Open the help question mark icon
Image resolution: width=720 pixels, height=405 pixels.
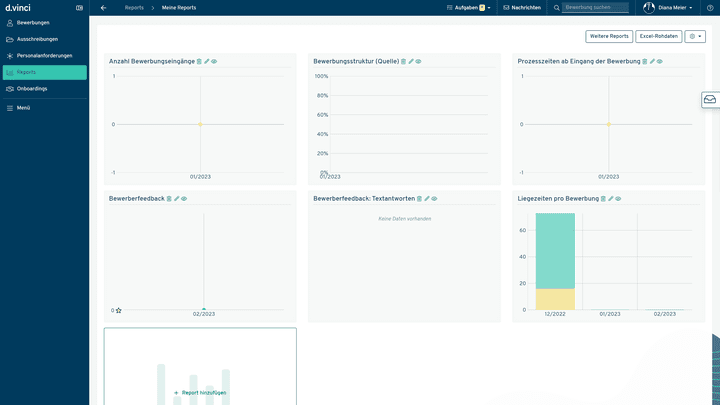711,7
